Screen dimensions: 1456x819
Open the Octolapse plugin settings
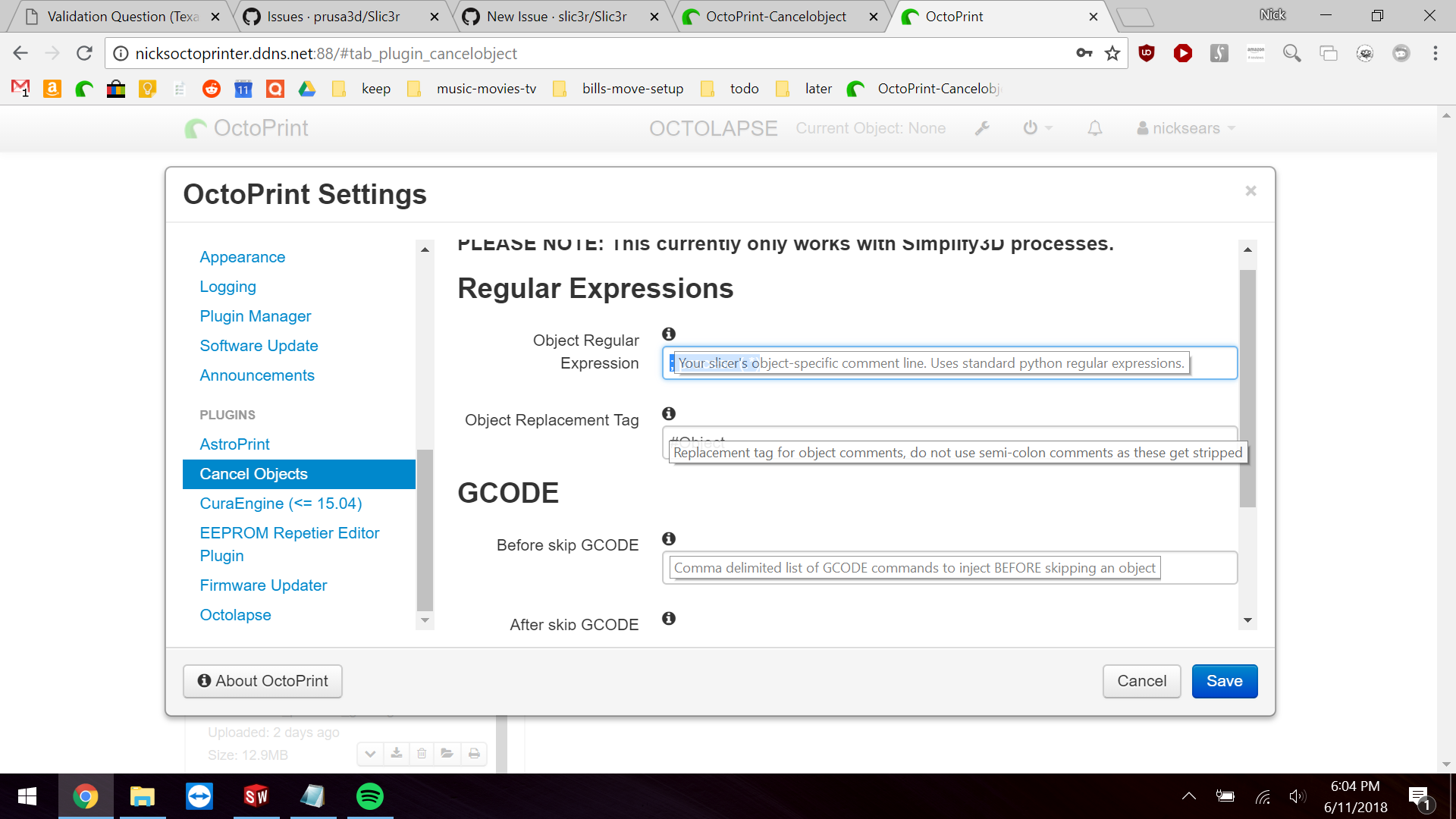coord(235,615)
